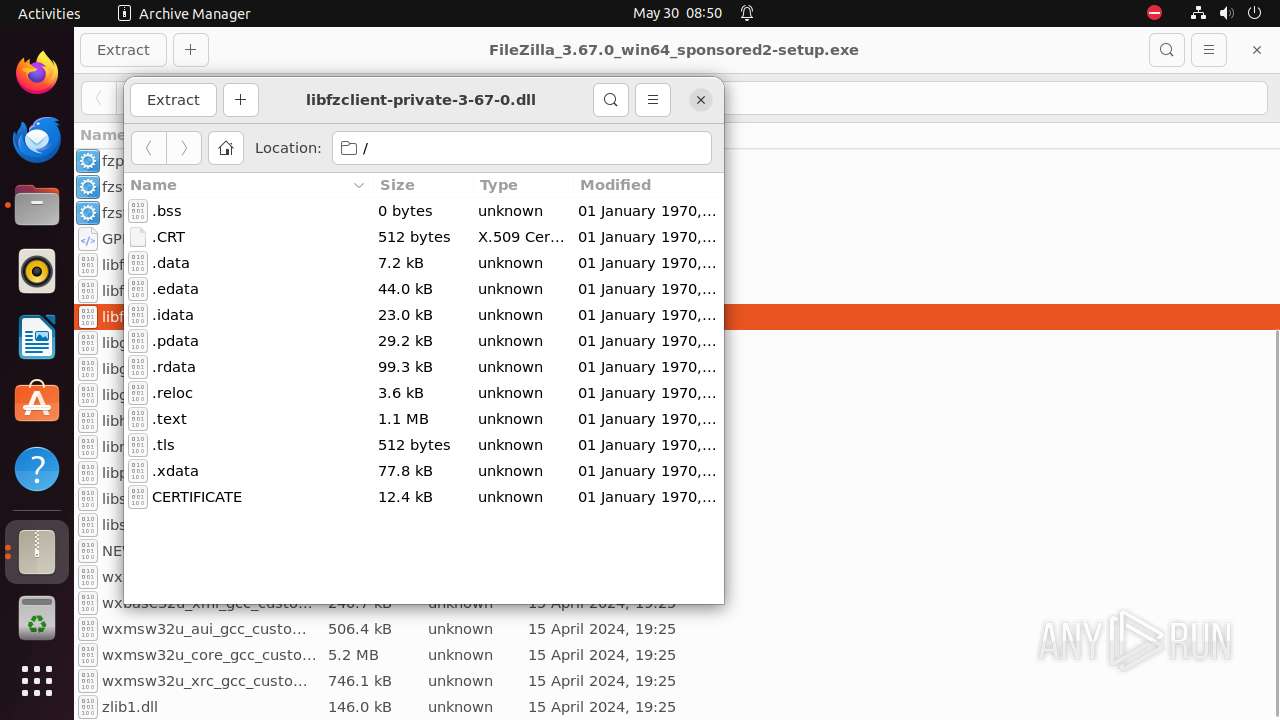Click Archive Manager icon in dock
Image resolution: width=1280 pixels, height=720 pixels.
point(37,551)
